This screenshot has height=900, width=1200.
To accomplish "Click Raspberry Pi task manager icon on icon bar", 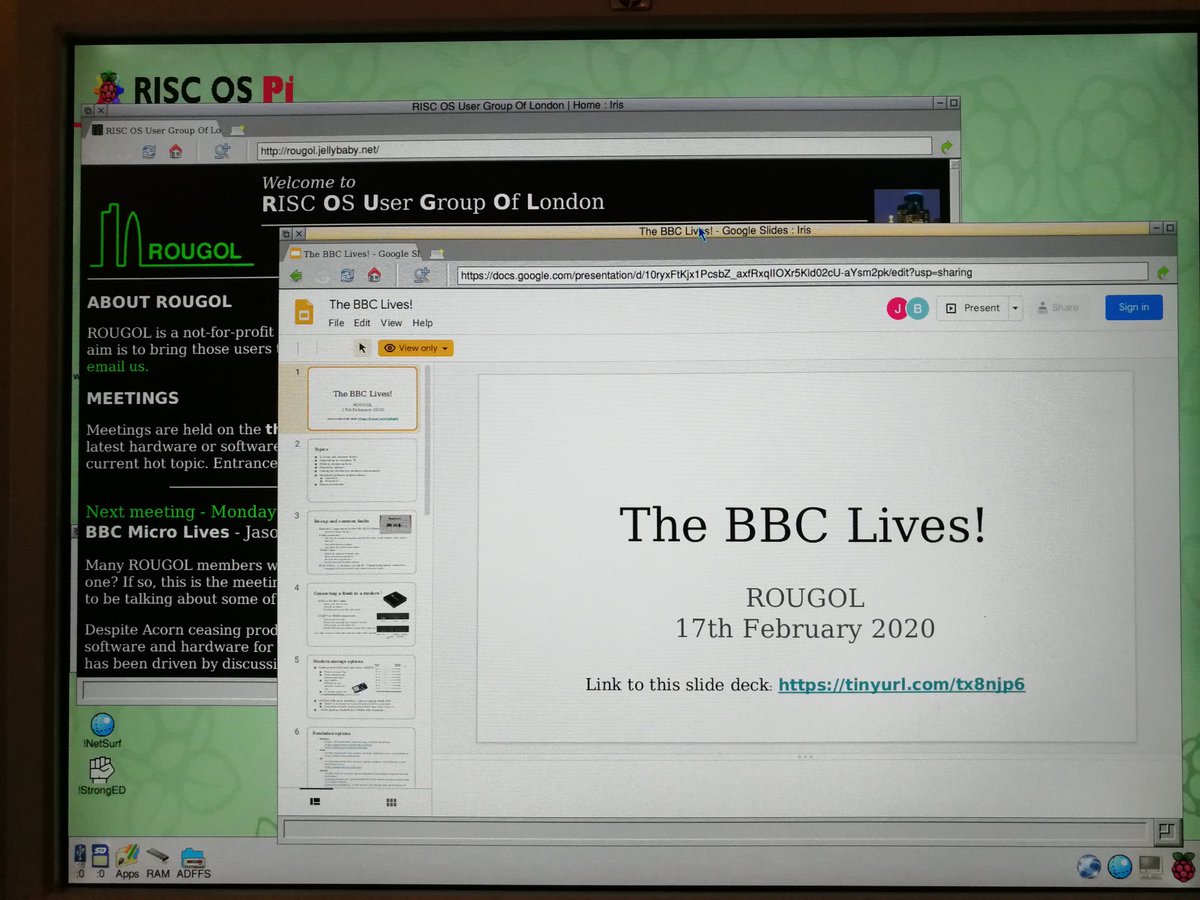I will [x=1183, y=866].
